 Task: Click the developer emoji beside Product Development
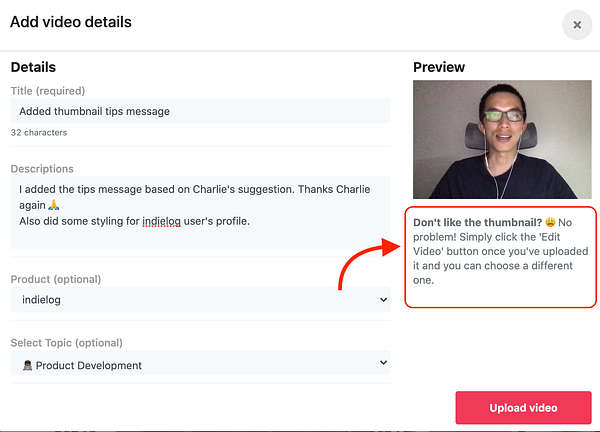point(28,365)
